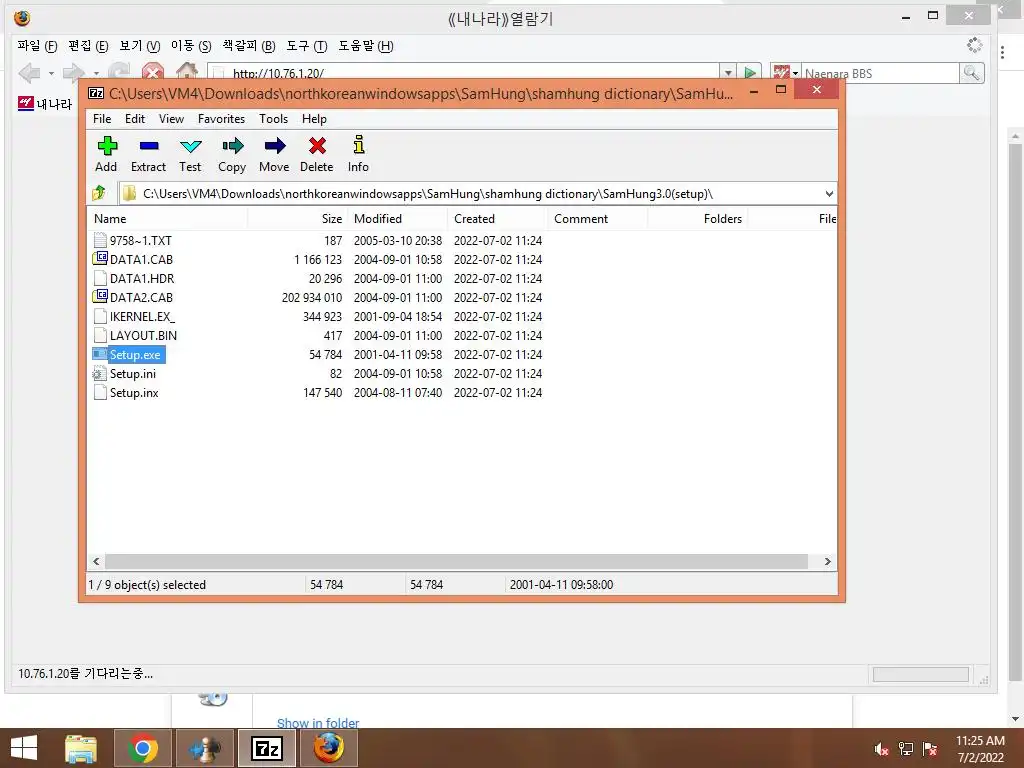Click the browser forward arrow

pyautogui.click(x=73, y=72)
